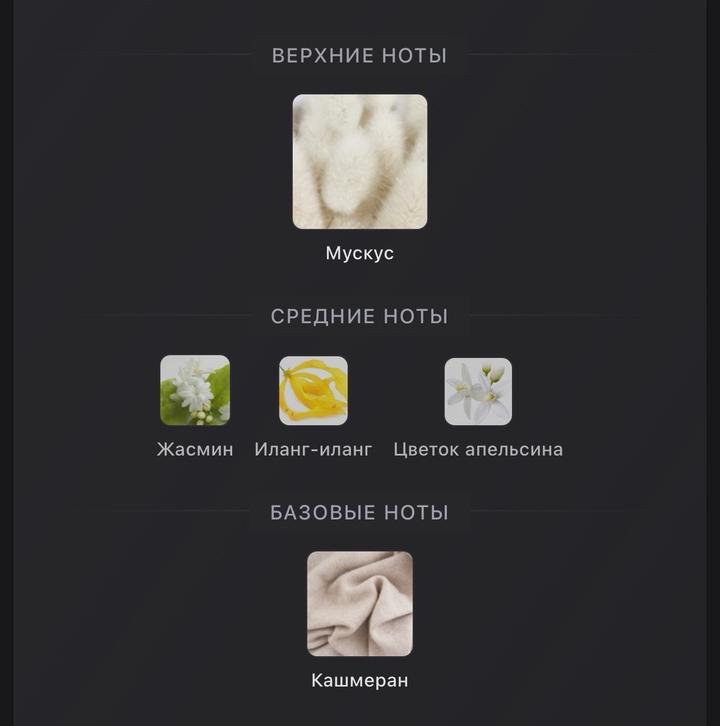This screenshot has height=726, width=720.
Task: Open the Кашмеран beige fabric image
Action: point(360,604)
